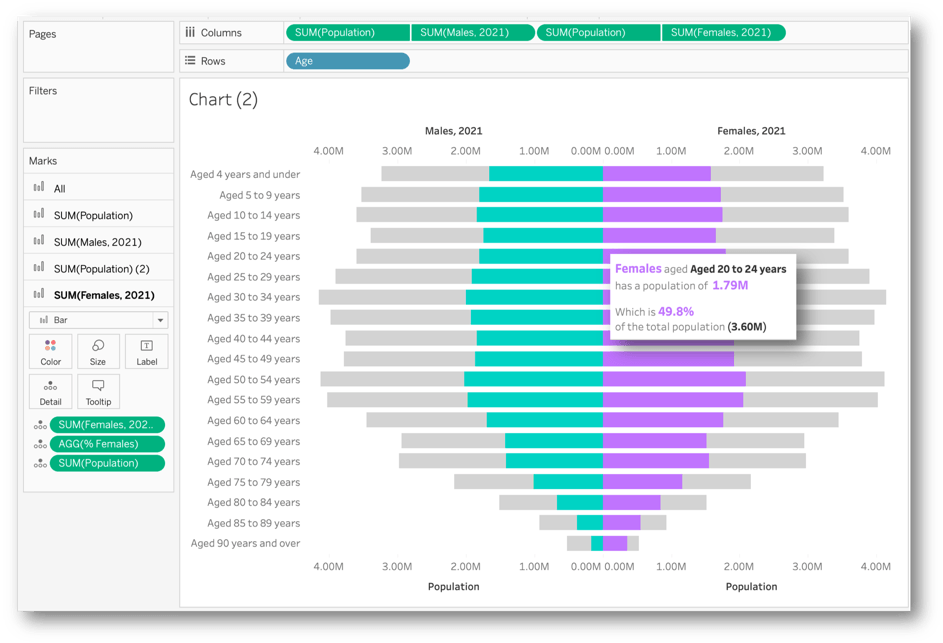This screenshot has width=943, height=643.
Task: Open the Color mark property
Action: click(50, 352)
